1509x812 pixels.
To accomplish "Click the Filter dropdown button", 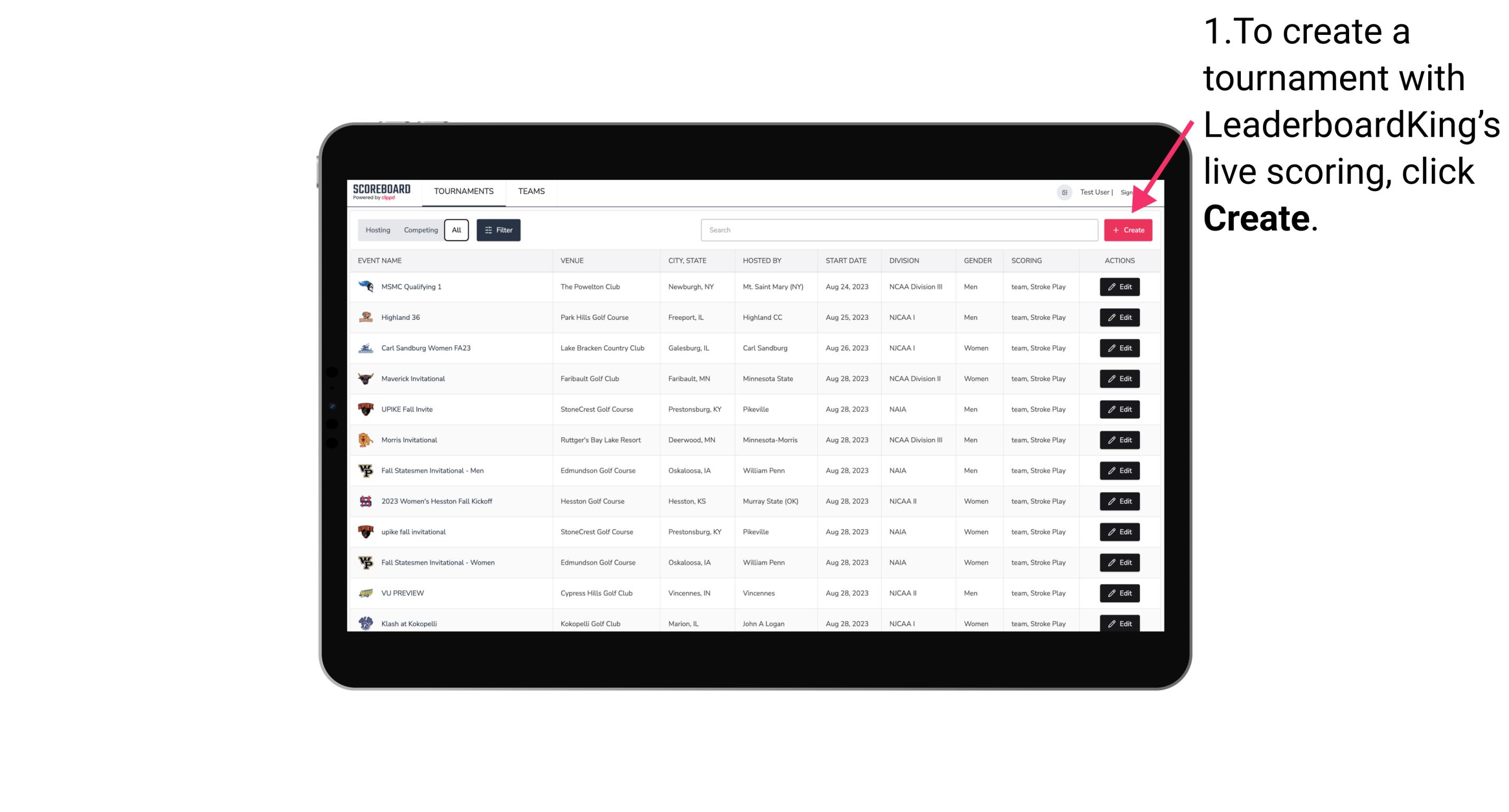I will coord(498,230).
